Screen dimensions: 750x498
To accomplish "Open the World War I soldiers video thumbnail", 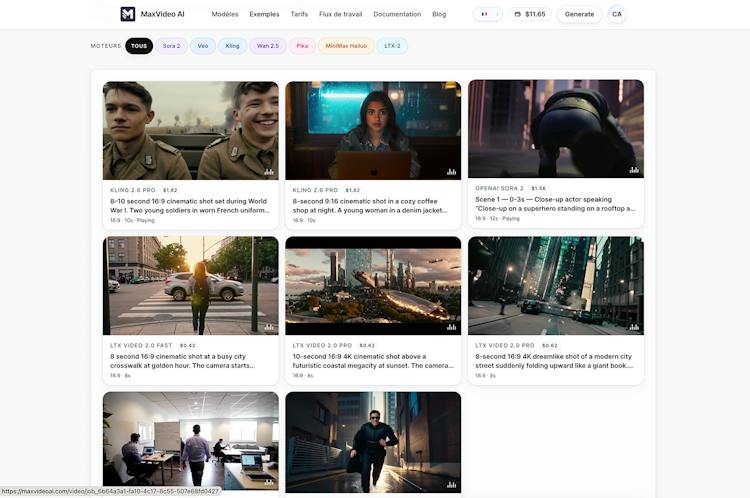I will point(190,131).
